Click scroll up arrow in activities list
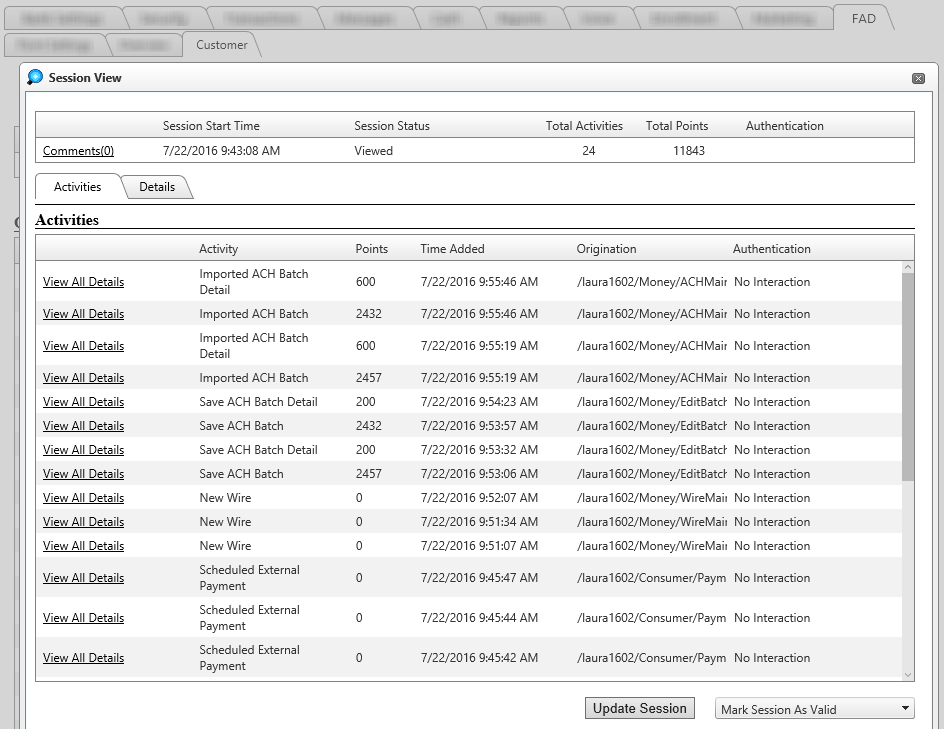This screenshot has width=944, height=729. tap(908, 267)
